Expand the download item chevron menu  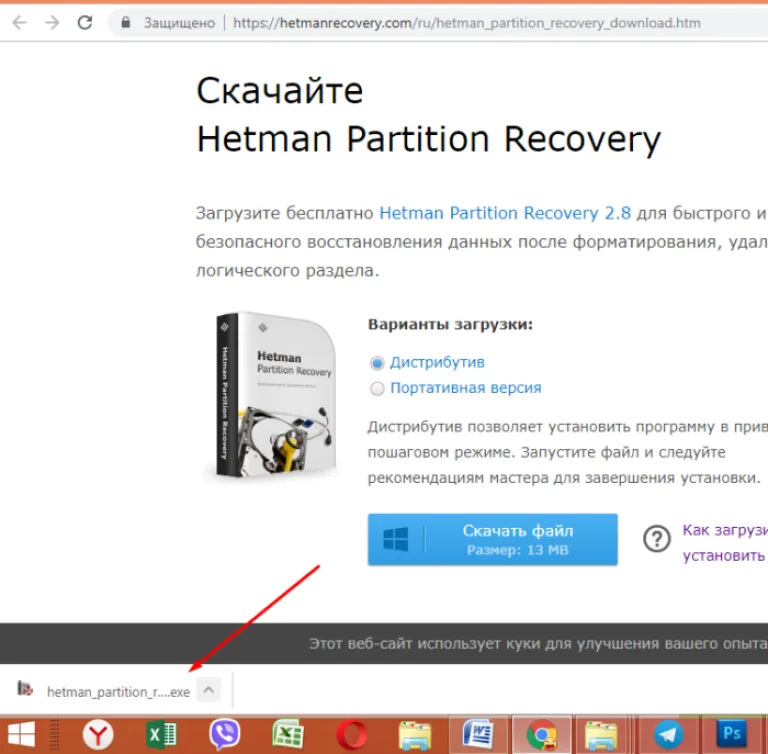[209, 690]
